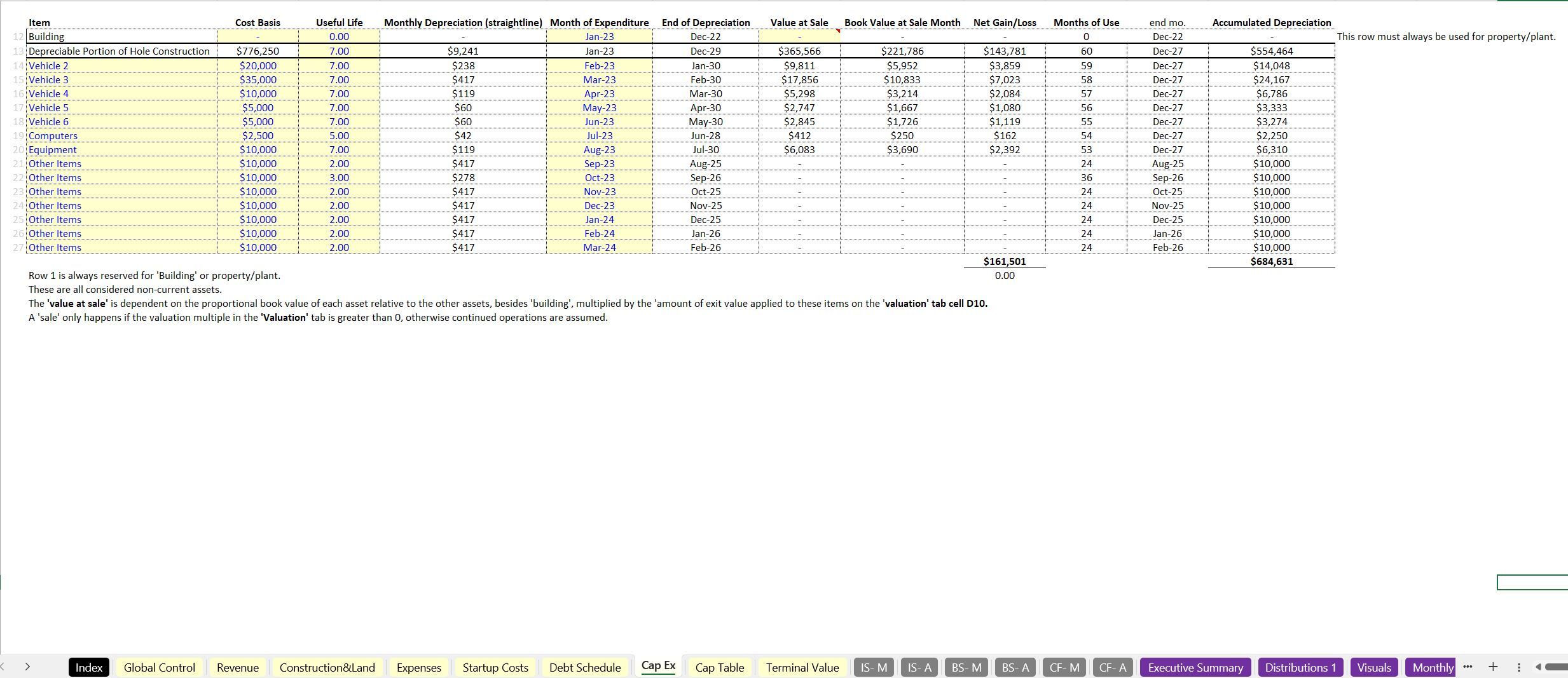This screenshot has width=1568, height=678.
Task: Switch to the IS- M tab
Action: coord(874,667)
